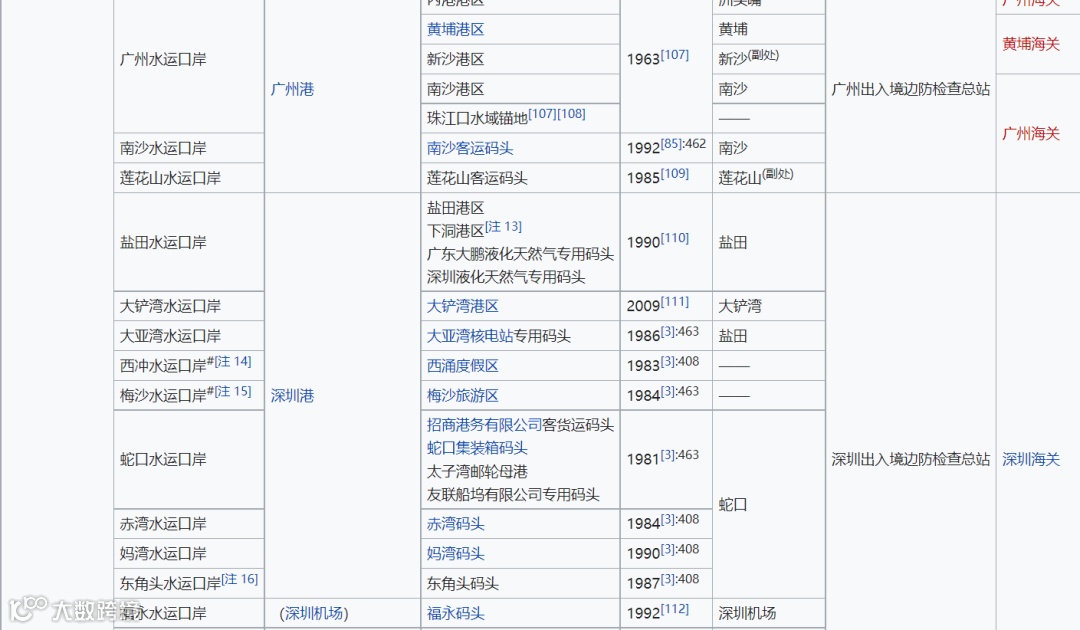Open footnote [注 13] after 下洞港区
The height and width of the screenshot is (630, 1080).
(x=505, y=226)
